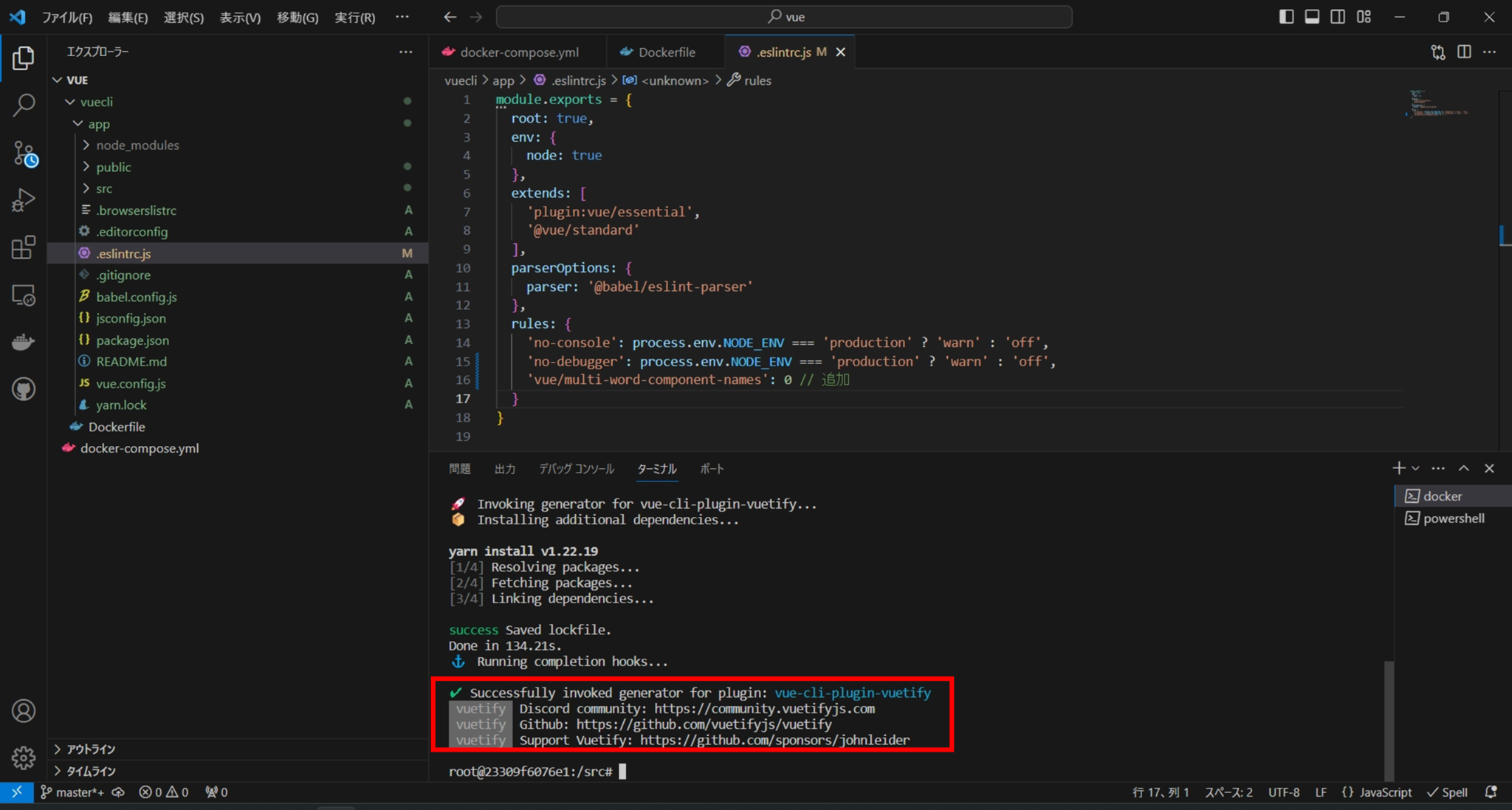
Task: Open the Search view in the Activity Bar
Action: [24, 106]
